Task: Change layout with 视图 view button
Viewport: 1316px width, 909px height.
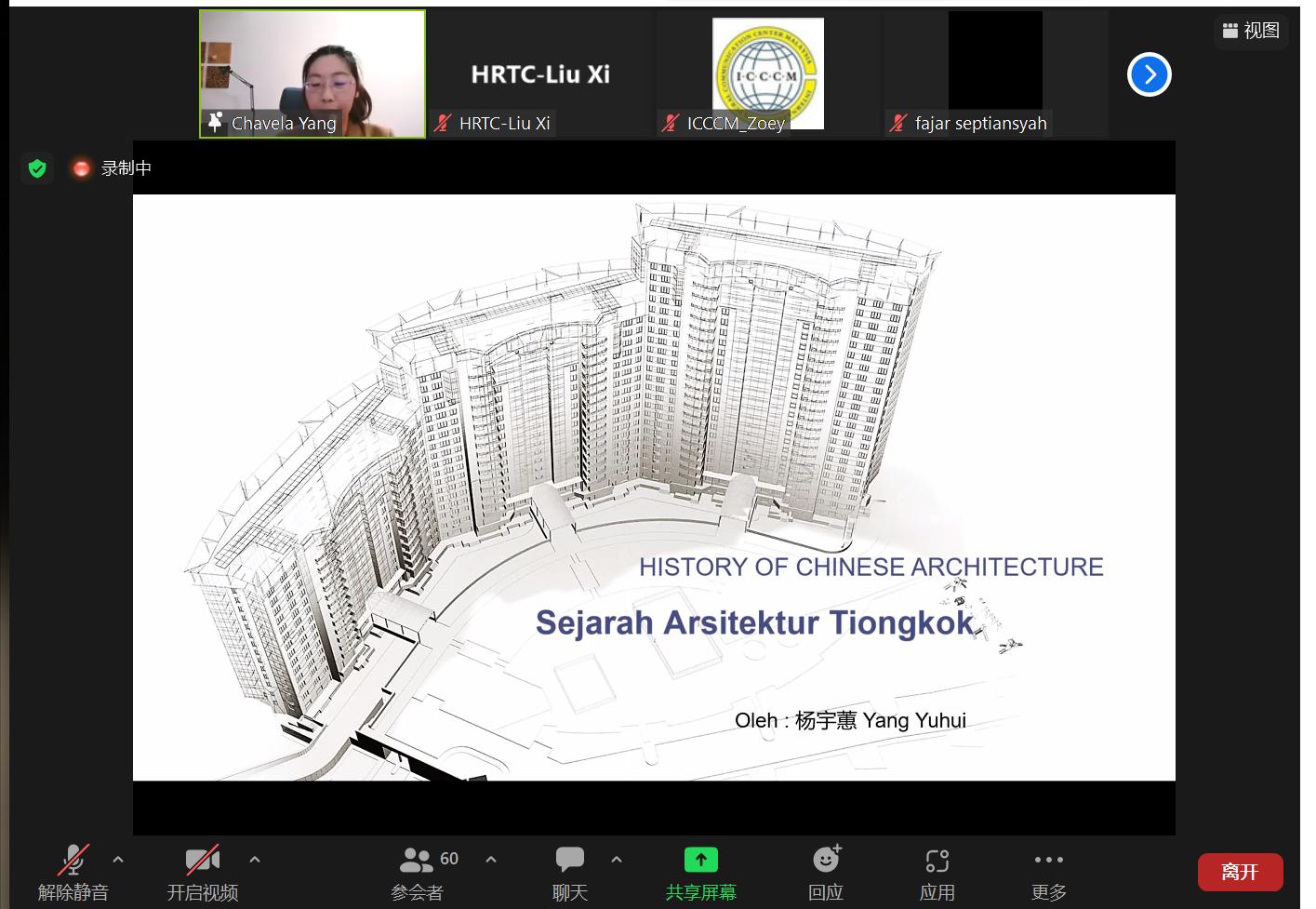Action: click(1251, 31)
